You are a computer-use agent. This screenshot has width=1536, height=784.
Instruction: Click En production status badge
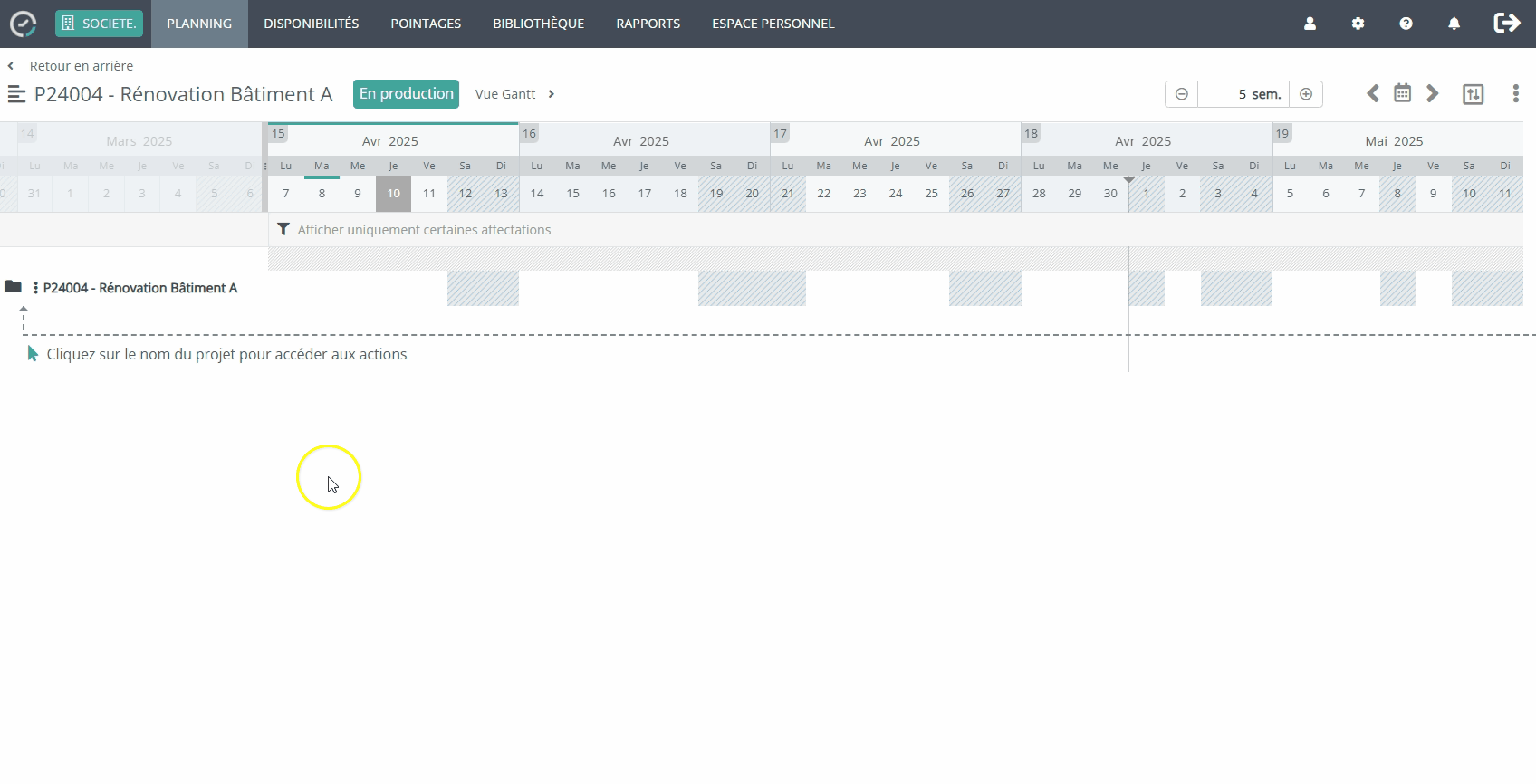pyautogui.click(x=406, y=94)
